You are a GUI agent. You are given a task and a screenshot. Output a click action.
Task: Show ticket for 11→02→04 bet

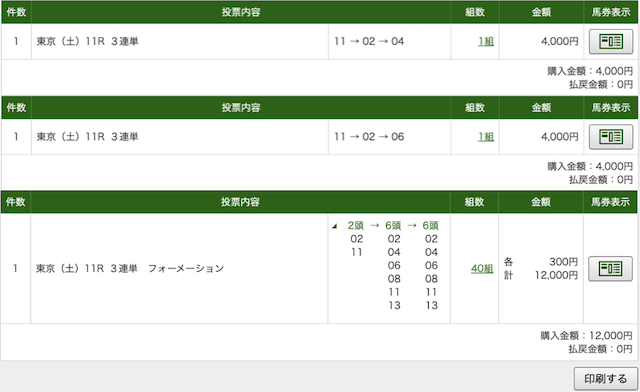pyautogui.click(x=611, y=41)
